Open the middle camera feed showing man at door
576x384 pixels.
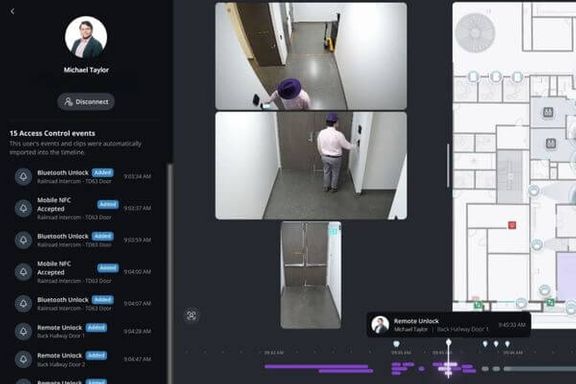point(311,166)
